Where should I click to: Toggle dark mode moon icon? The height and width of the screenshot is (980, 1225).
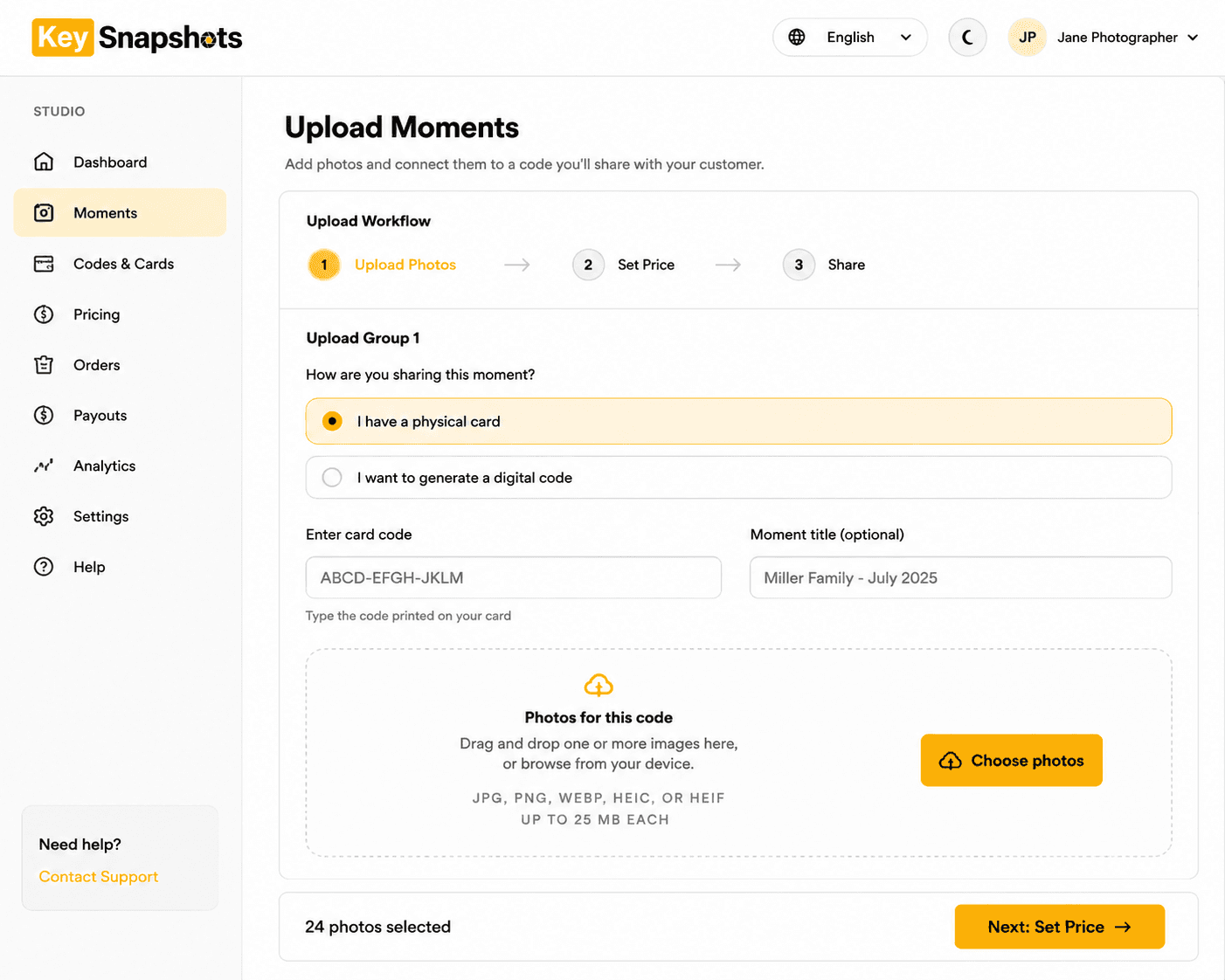[x=967, y=38]
